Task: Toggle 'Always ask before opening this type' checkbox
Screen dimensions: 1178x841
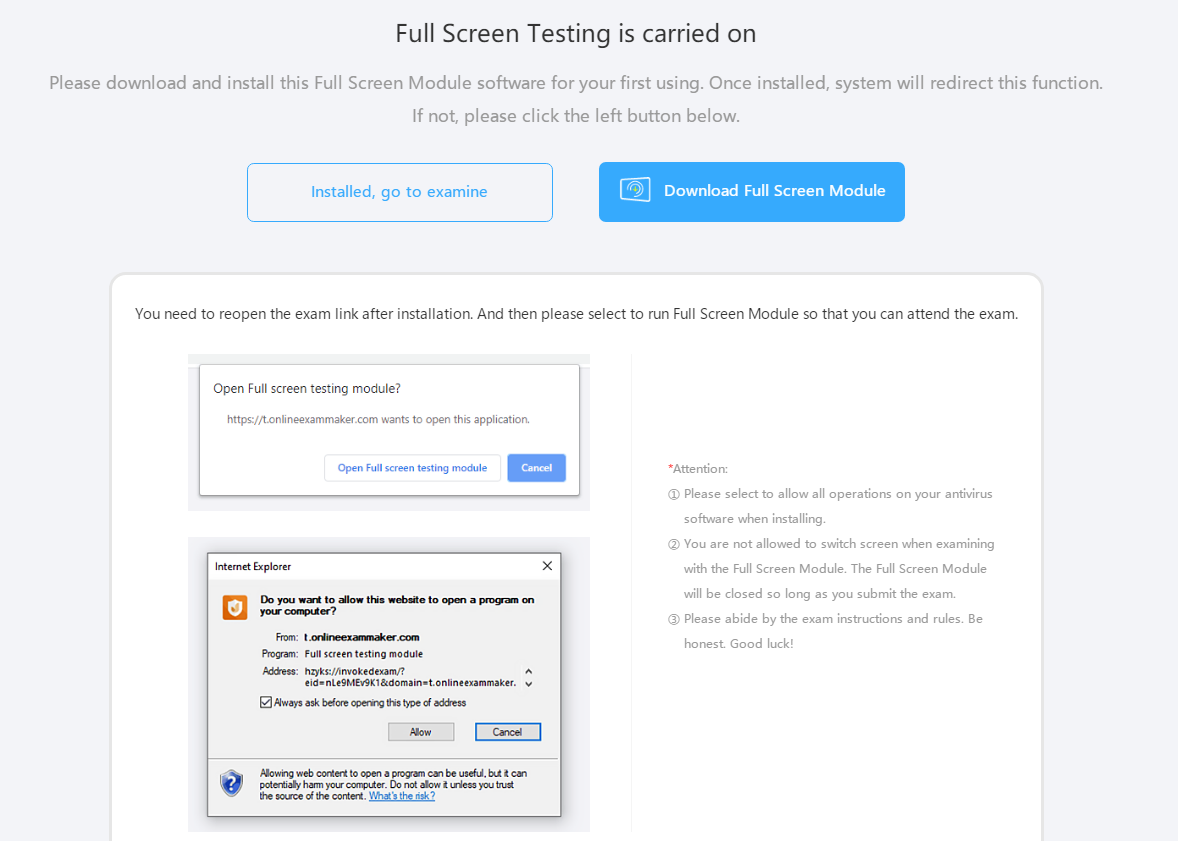Action: [266, 703]
